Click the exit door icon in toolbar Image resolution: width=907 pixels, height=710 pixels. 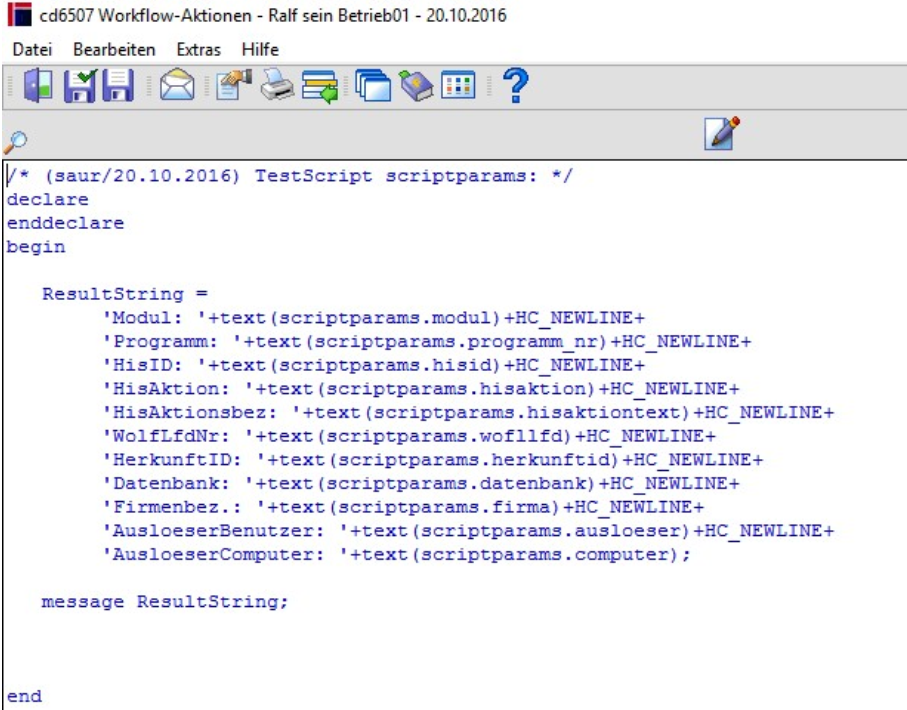[38, 86]
